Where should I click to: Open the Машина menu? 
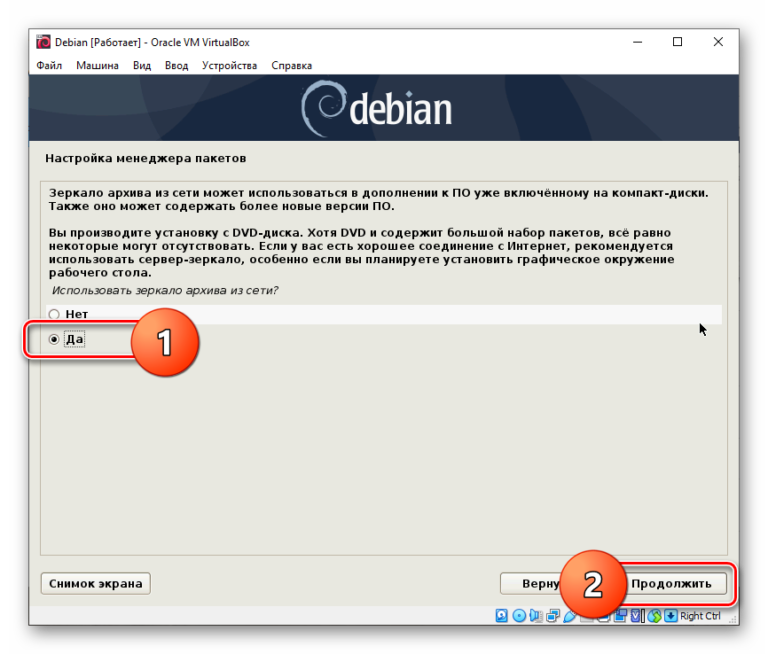click(x=97, y=66)
